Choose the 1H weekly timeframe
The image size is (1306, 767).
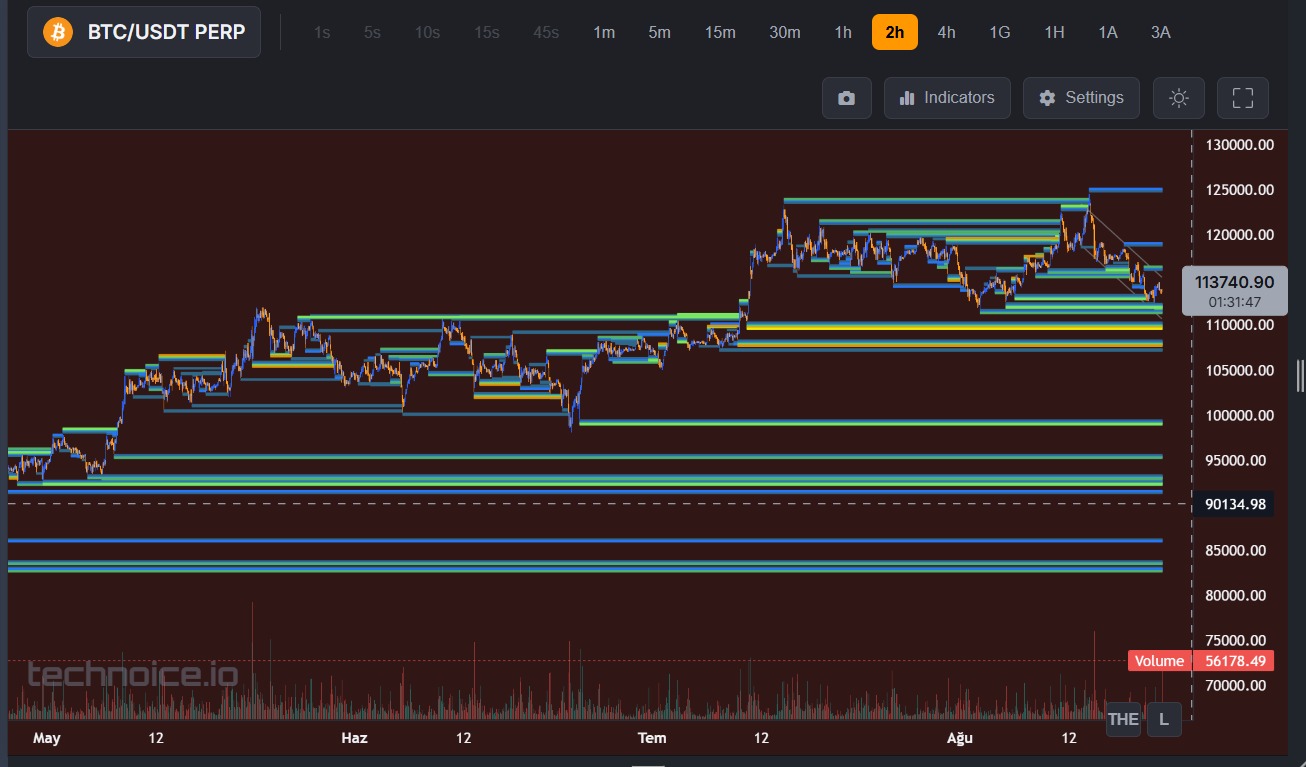pos(1054,32)
